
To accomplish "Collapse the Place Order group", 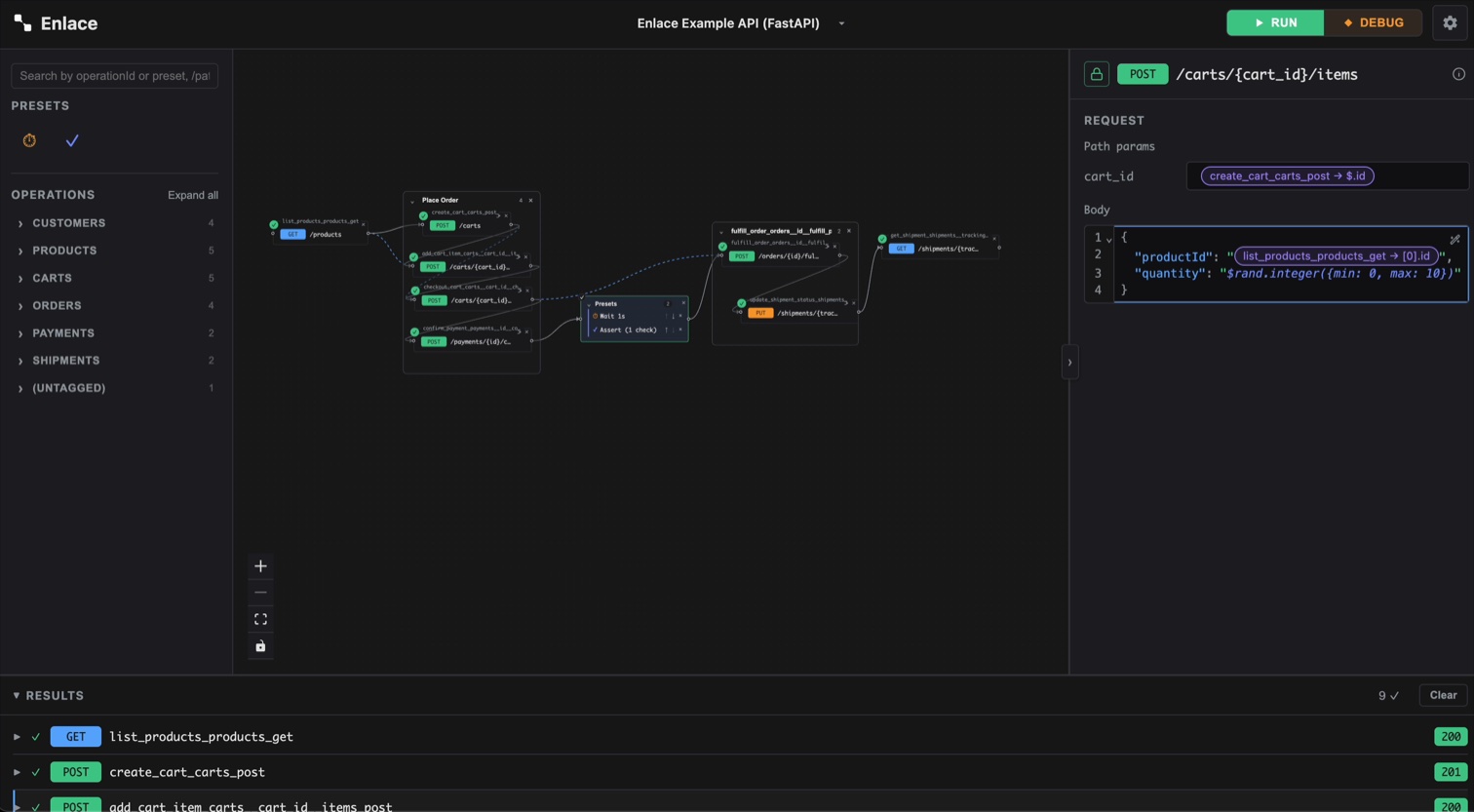I will (412, 202).
